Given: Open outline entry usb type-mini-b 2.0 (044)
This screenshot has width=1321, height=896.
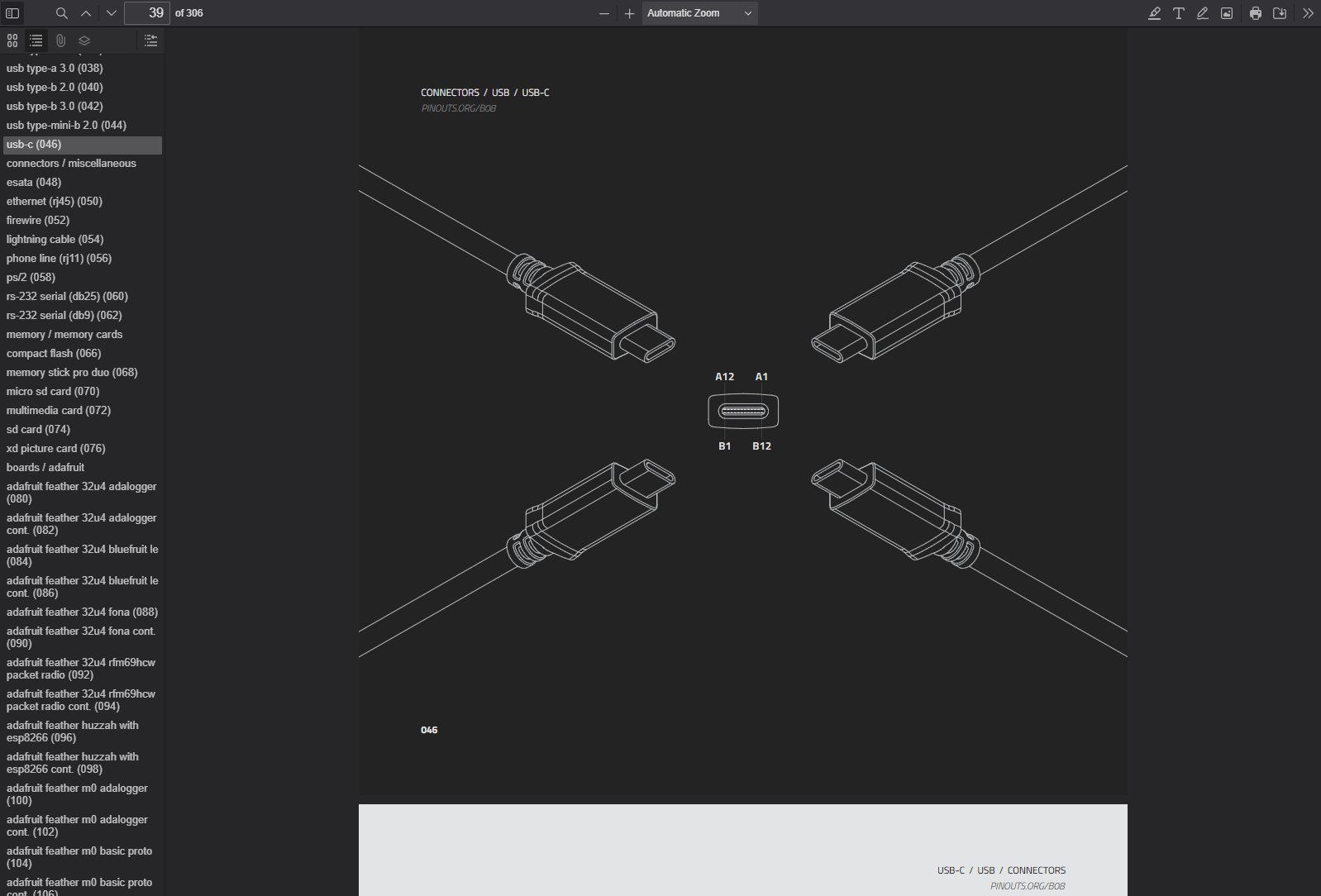Looking at the screenshot, I should click(x=66, y=126).
